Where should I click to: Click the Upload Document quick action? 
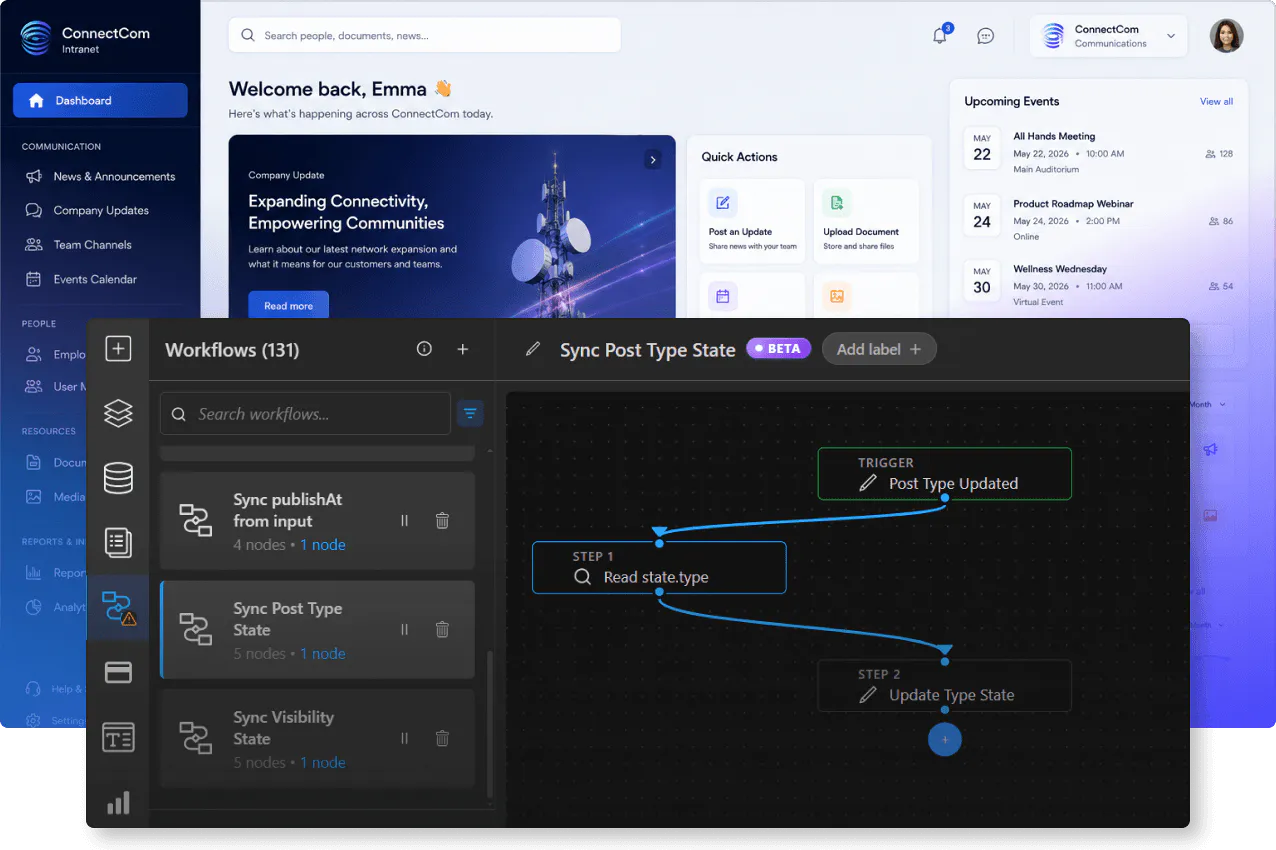click(866, 222)
